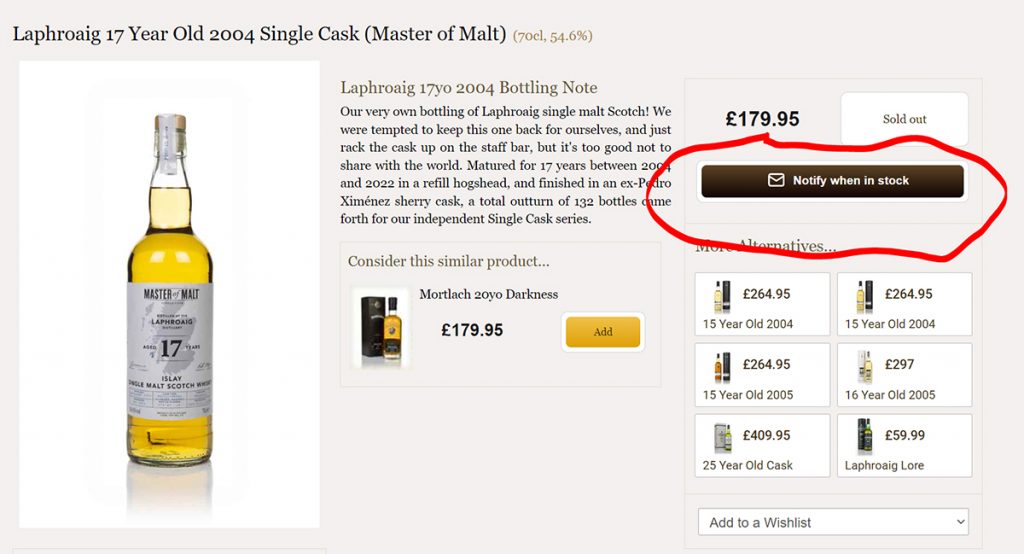Click the Mortlach 20yo Darkness product thumbnail

click(381, 328)
